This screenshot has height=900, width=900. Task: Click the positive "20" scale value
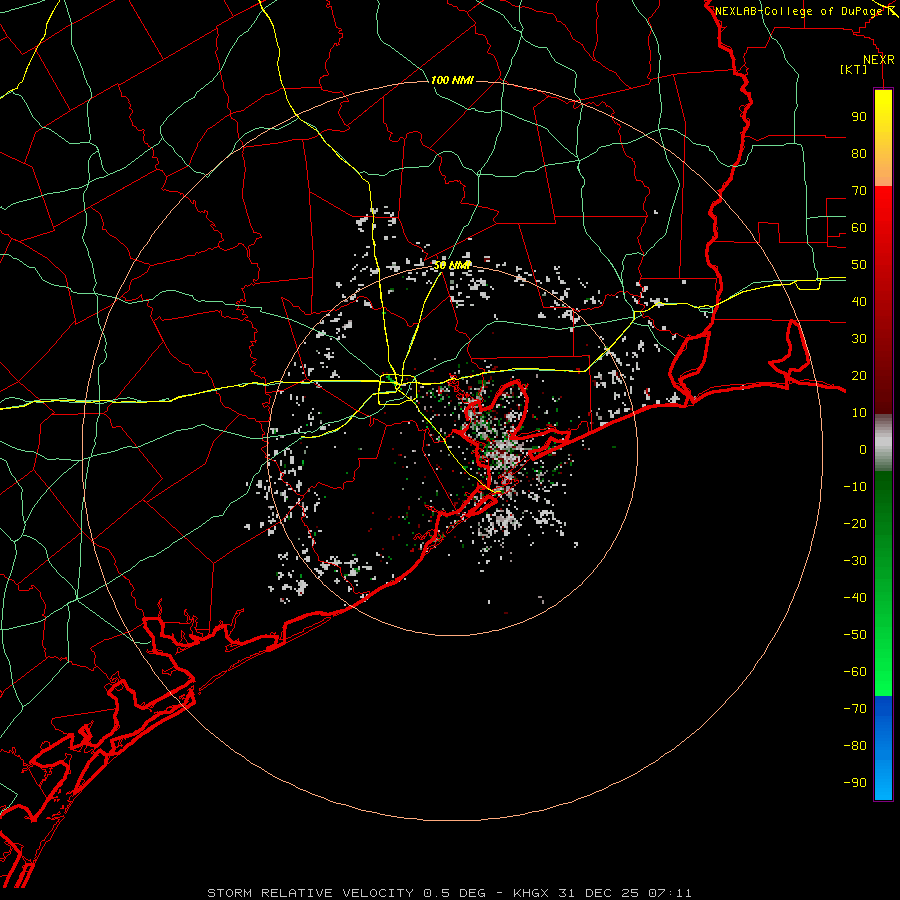coord(859,376)
